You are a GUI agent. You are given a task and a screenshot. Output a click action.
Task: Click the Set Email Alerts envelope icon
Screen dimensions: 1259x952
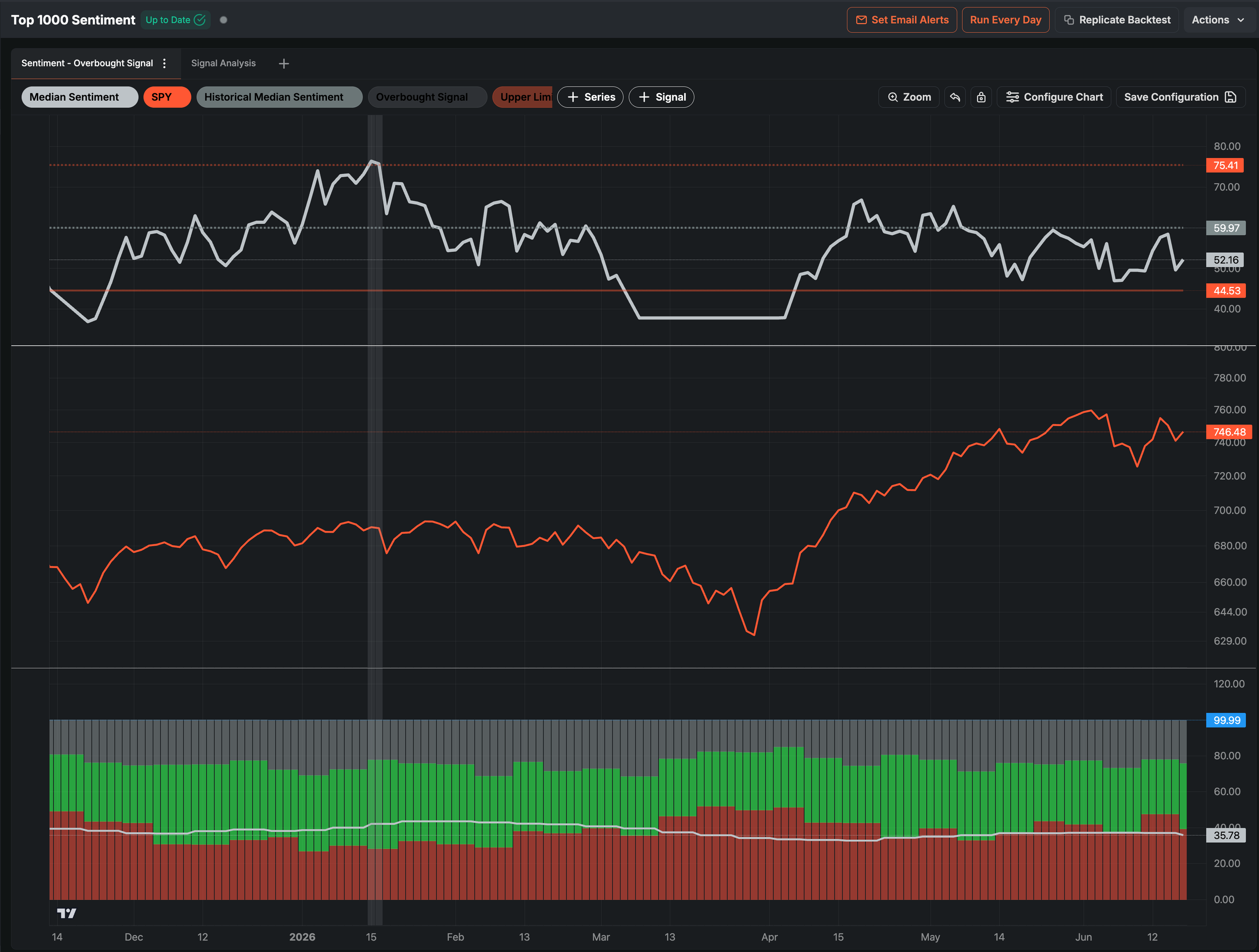click(x=861, y=20)
